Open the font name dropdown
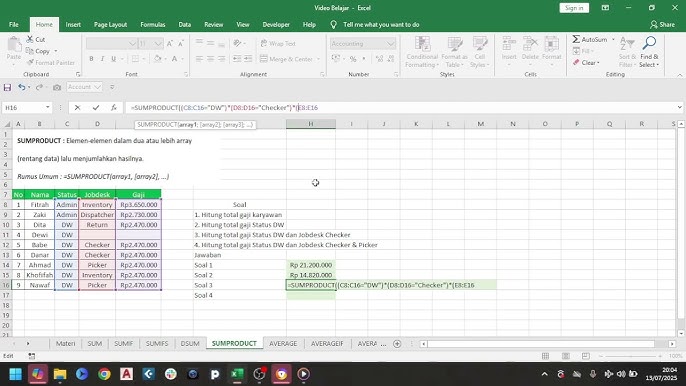This screenshot has height=386, width=686. [132, 44]
